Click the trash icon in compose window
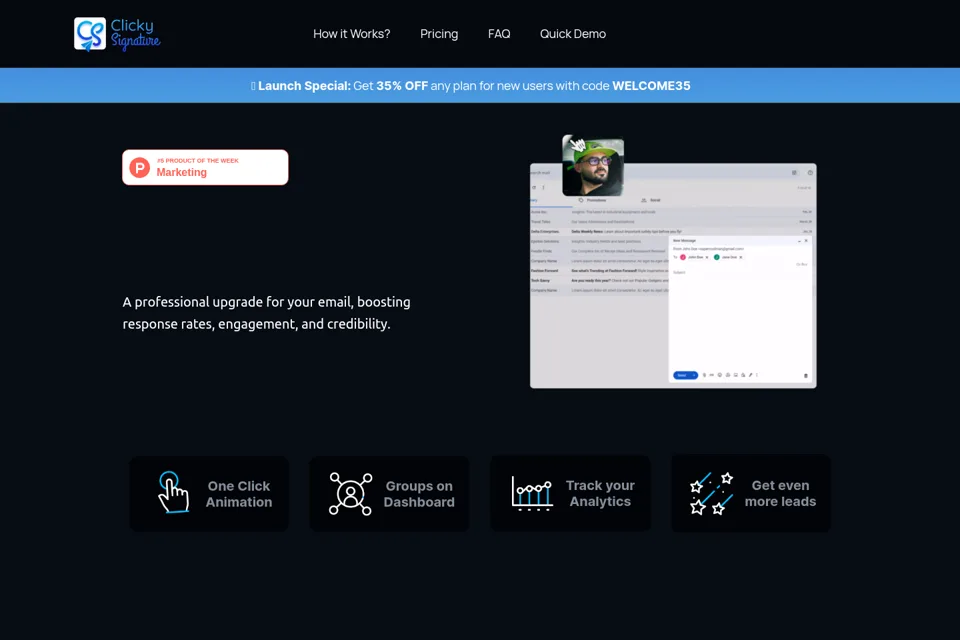This screenshot has height=640, width=960. click(x=806, y=375)
